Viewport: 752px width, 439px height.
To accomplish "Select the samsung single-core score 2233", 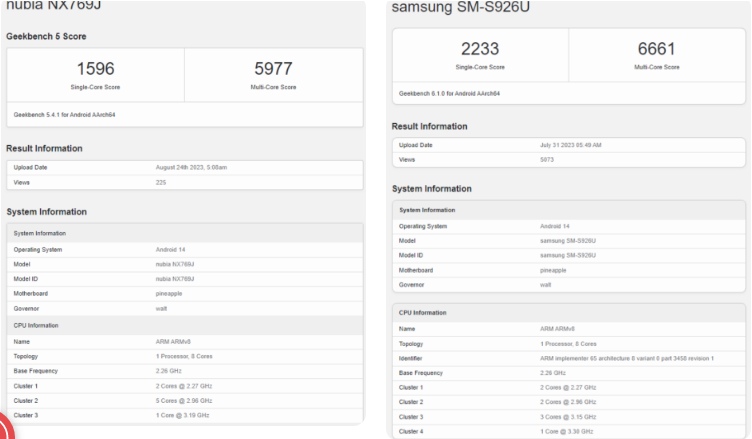I will 480,49.
